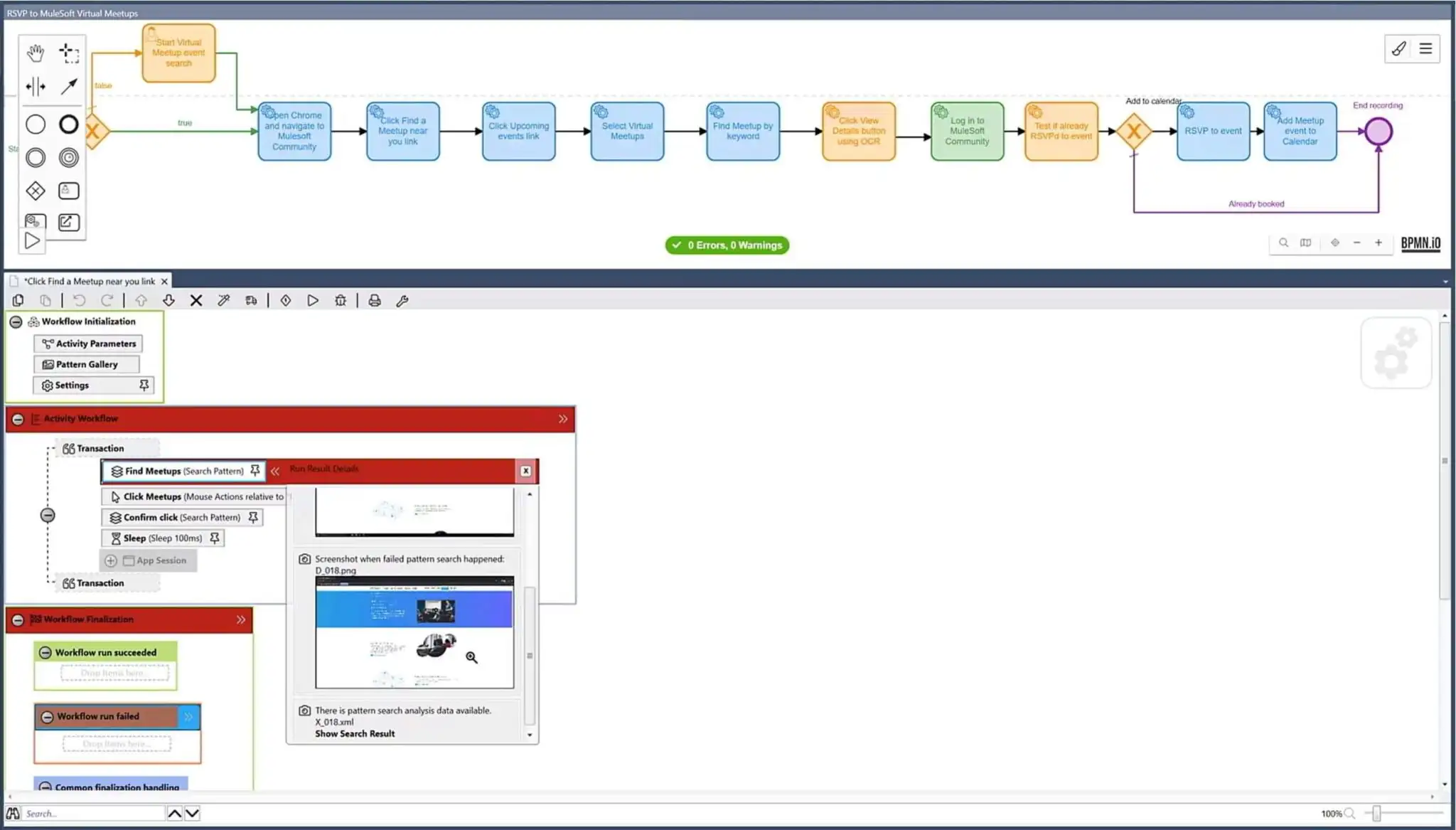Scroll down in Run Result Details panel

(529, 735)
